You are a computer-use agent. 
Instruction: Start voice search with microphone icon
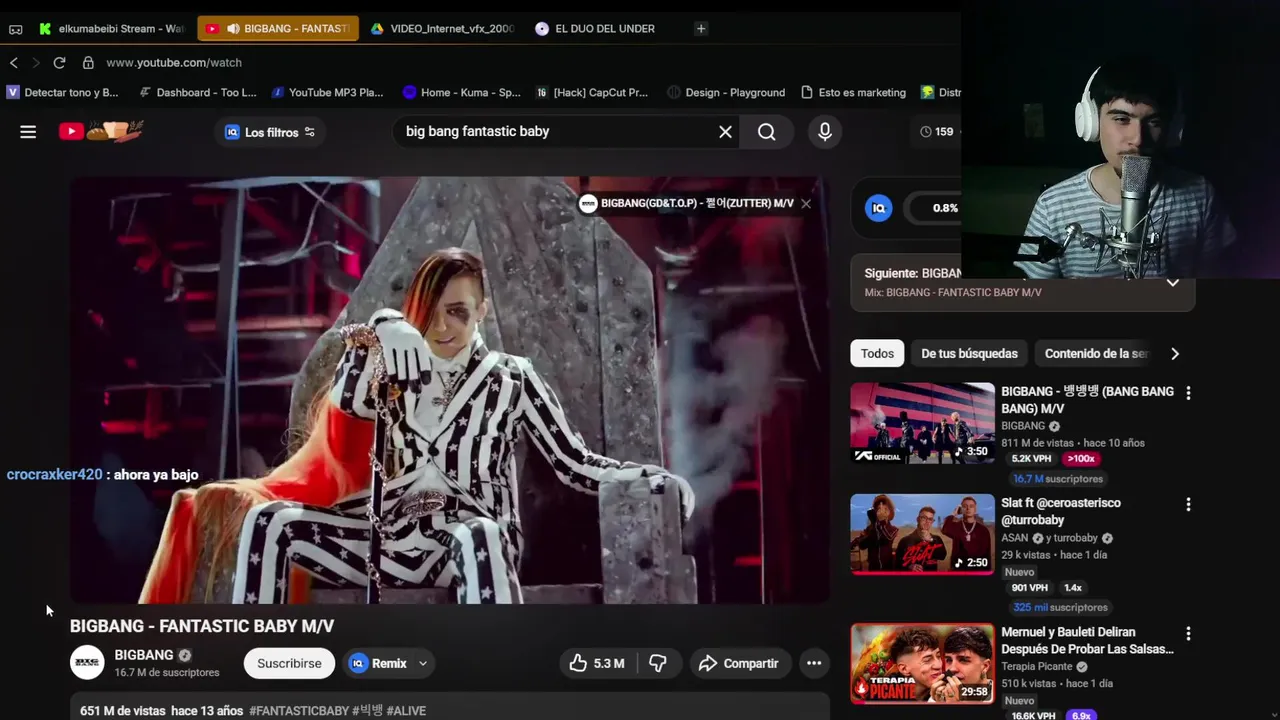pos(824,131)
